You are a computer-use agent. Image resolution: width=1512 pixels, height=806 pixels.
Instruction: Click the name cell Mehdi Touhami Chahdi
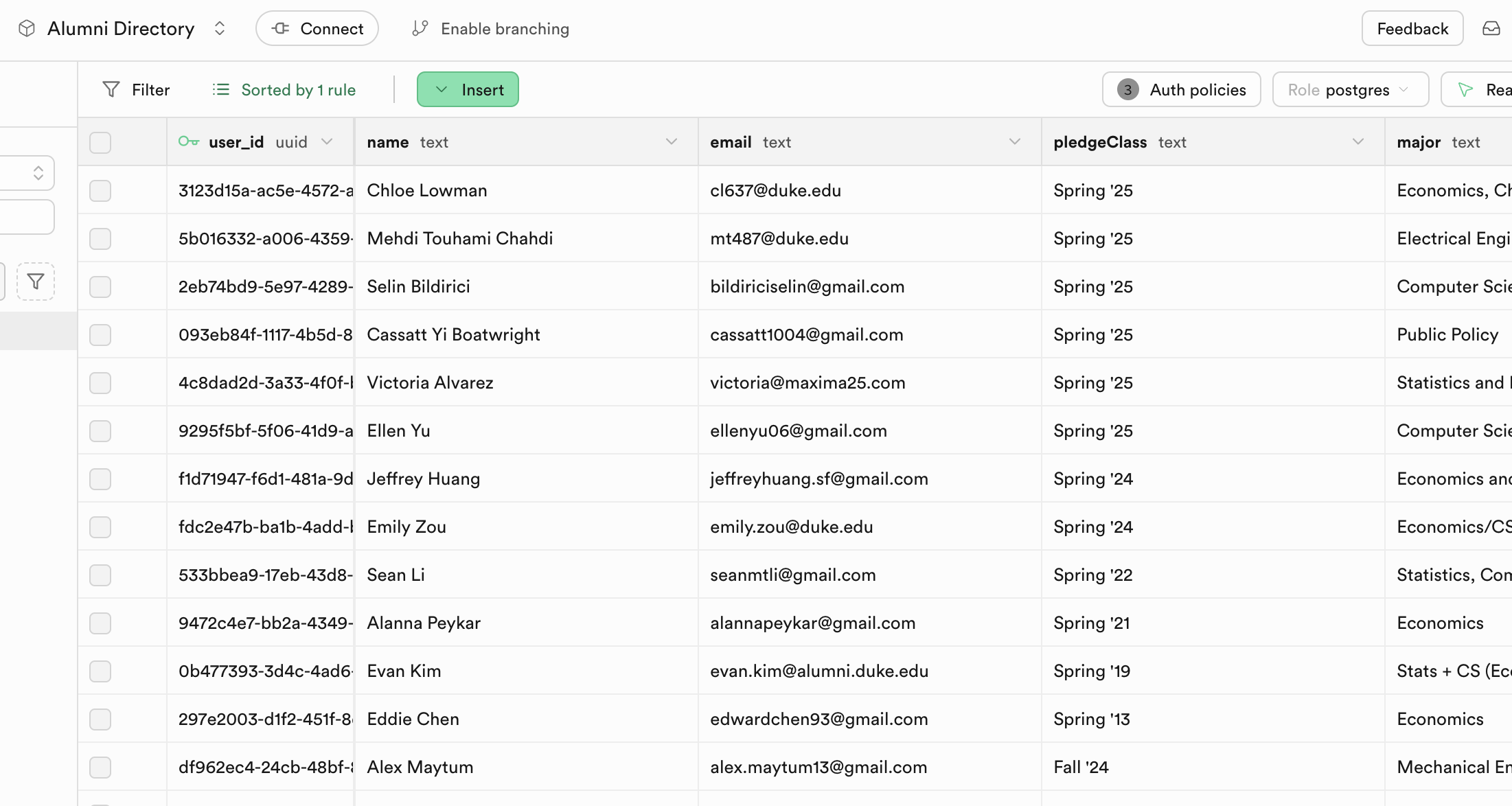(526, 238)
